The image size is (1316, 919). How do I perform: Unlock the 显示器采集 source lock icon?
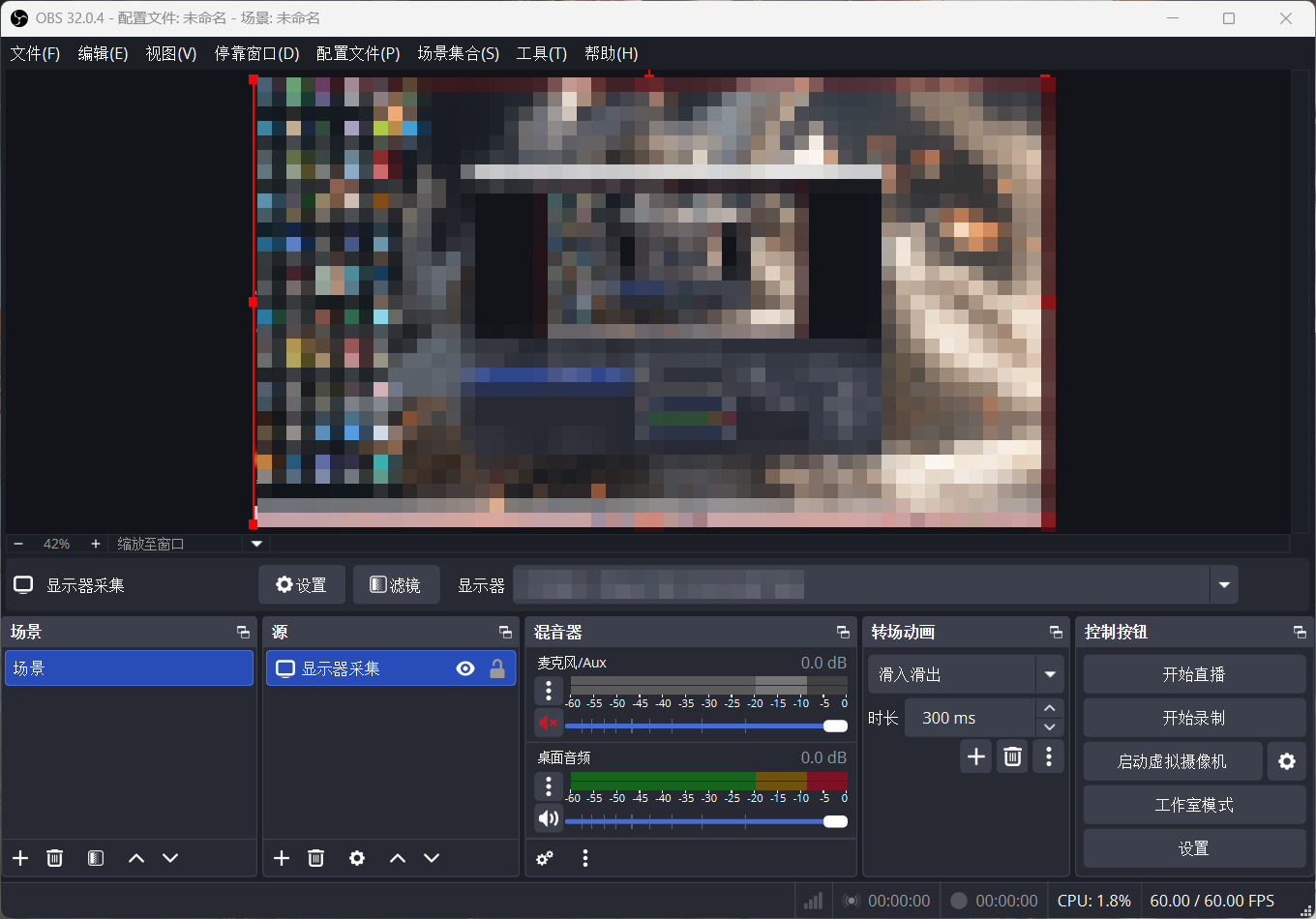497,668
